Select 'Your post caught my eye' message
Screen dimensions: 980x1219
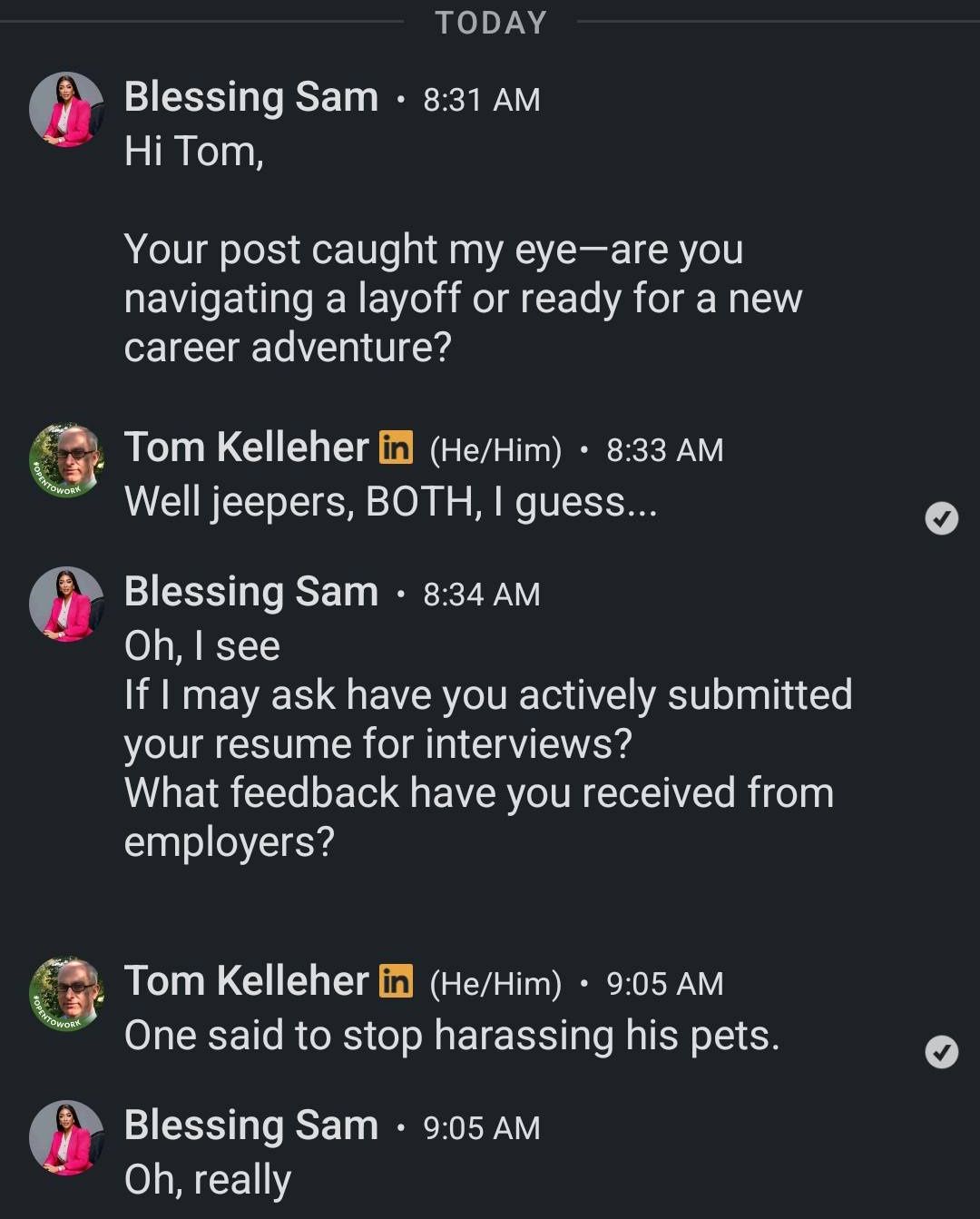pyautogui.click(x=463, y=298)
